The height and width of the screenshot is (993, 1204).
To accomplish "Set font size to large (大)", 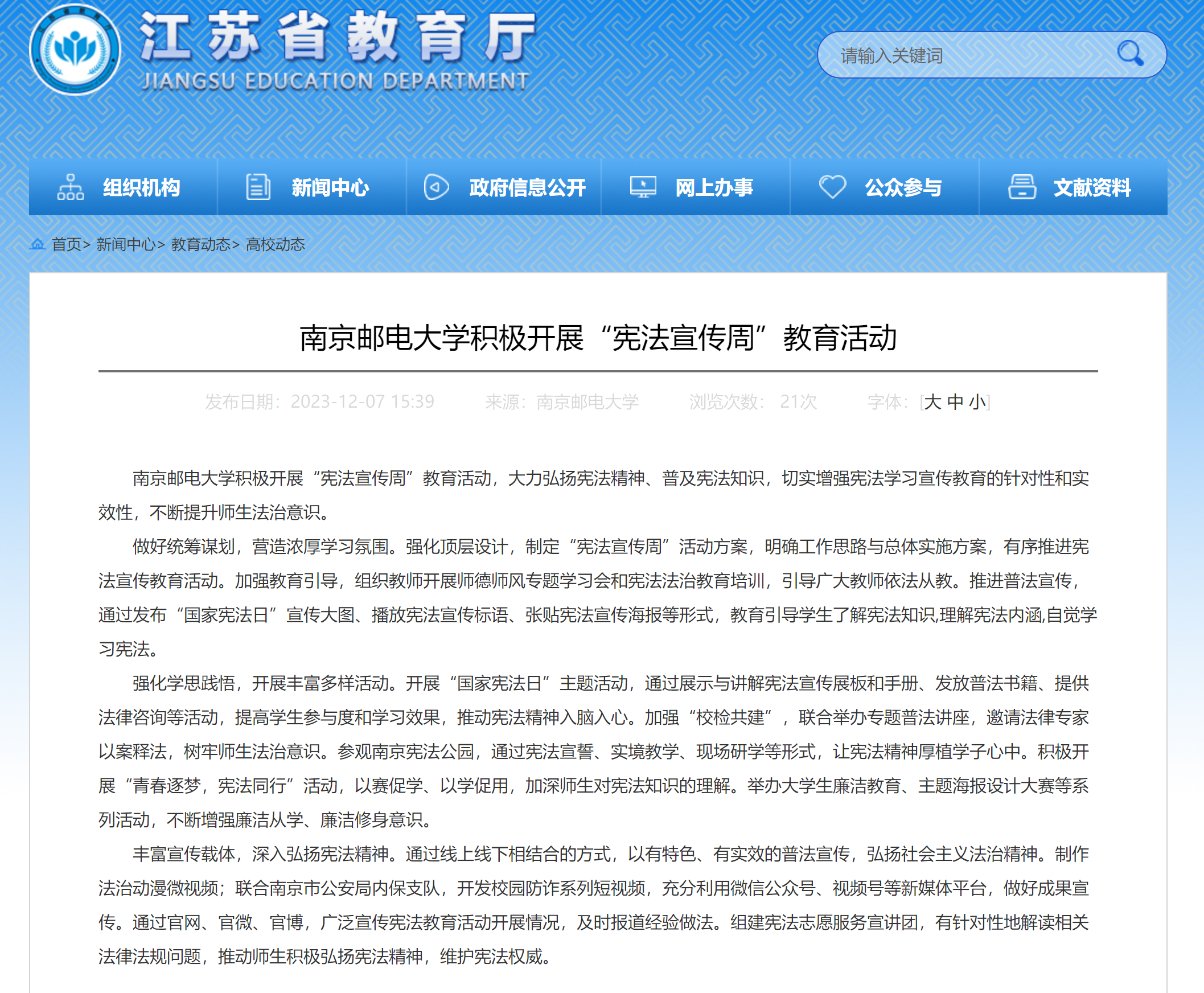I will click(932, 402).
